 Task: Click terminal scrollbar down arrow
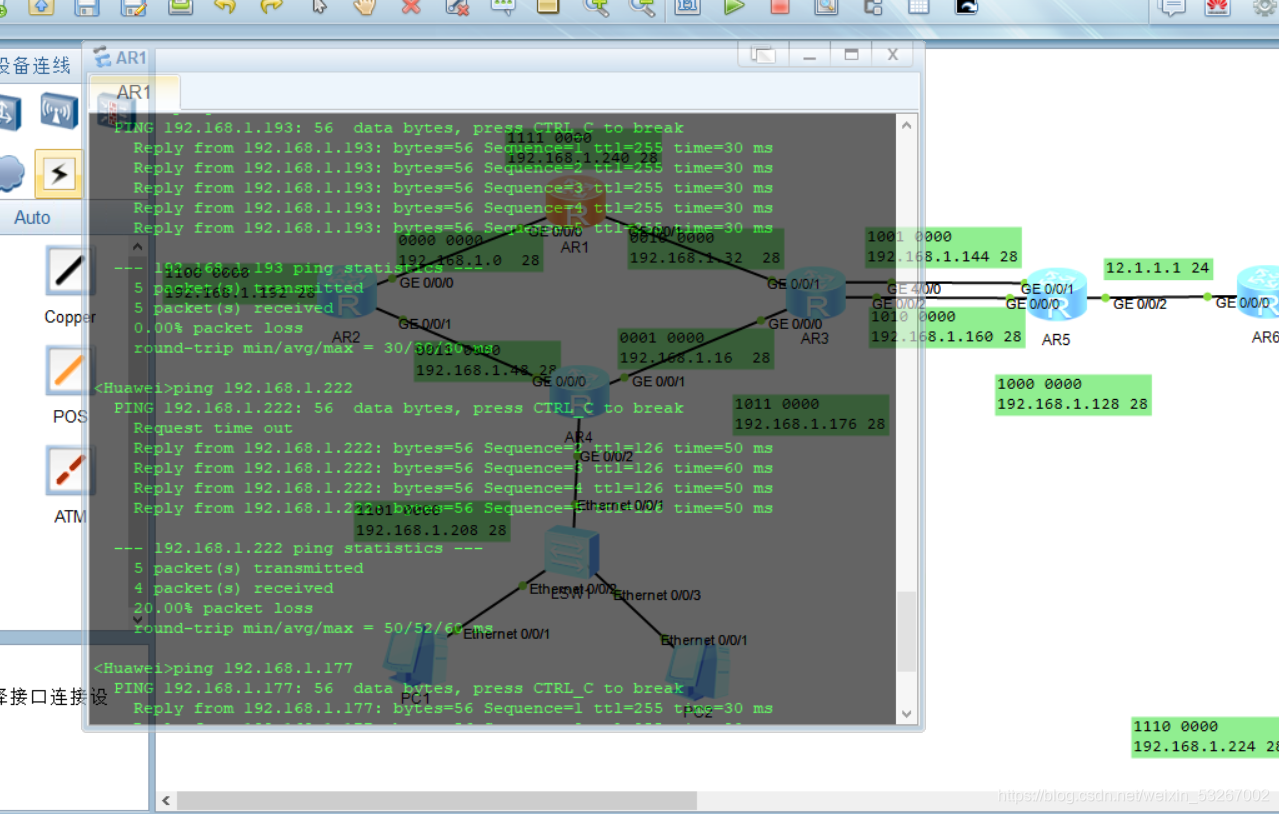[x=907, y=714]
